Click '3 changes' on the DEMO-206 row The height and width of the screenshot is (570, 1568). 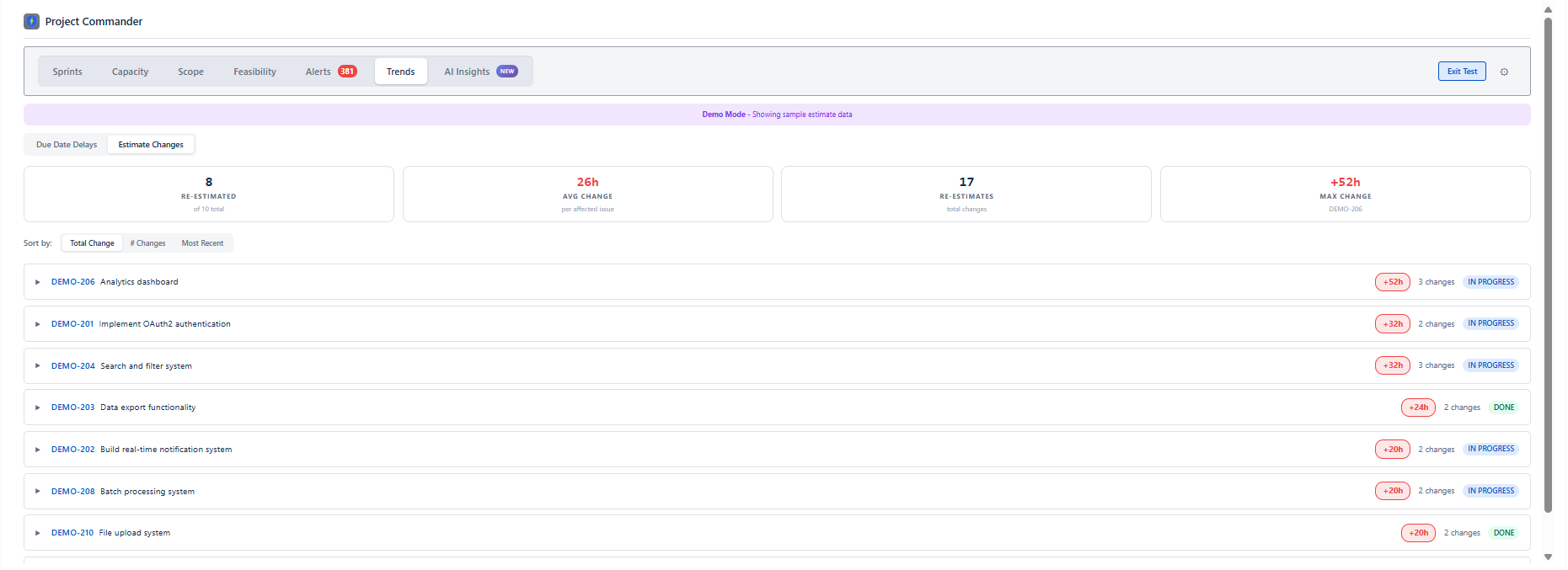click(1436, 282)
